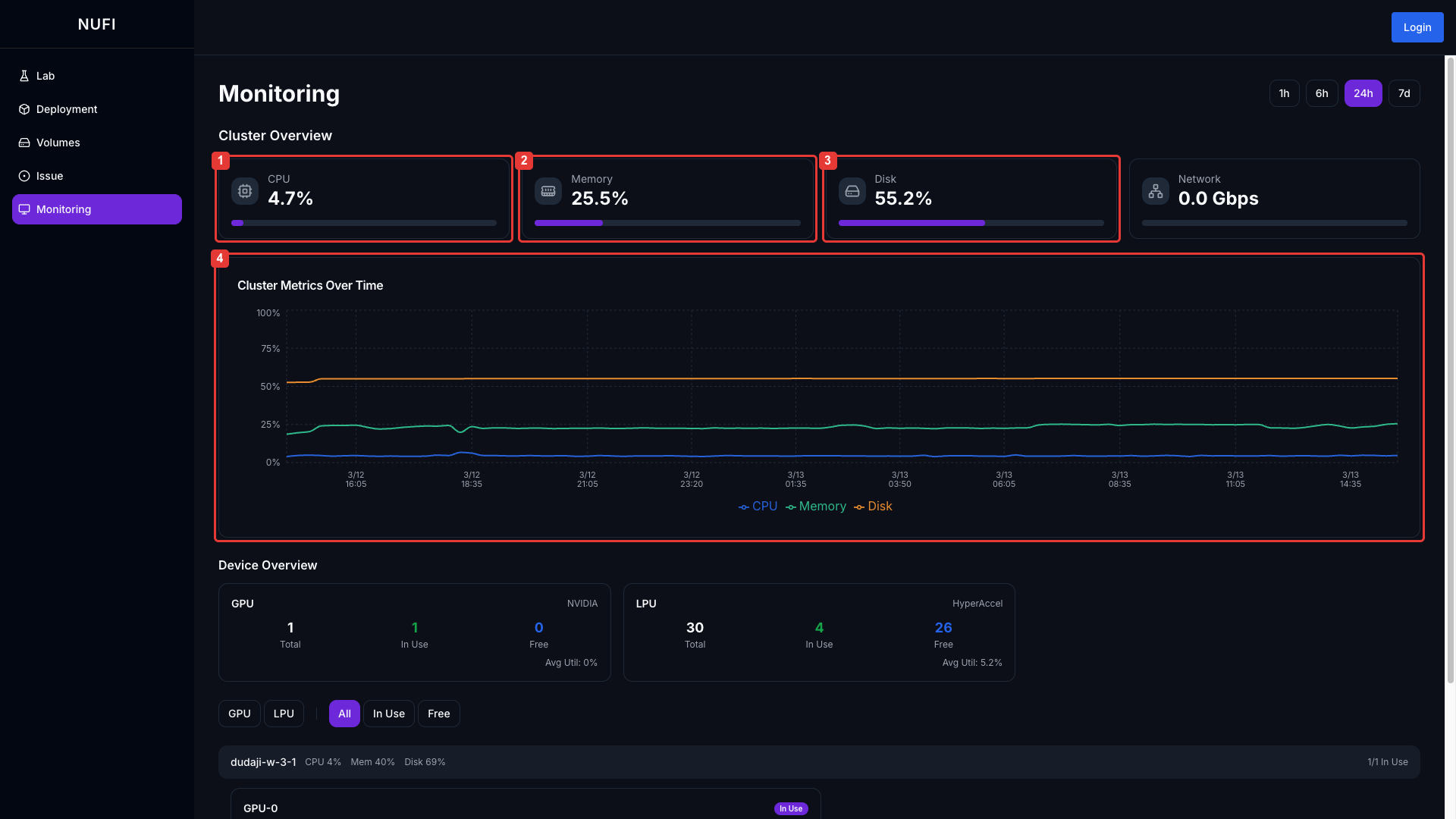The width and height of the screenshot is (1456, 819).
Task: Expand the dudaji-w-3-1 node row
Action: (x=263, y=762)
